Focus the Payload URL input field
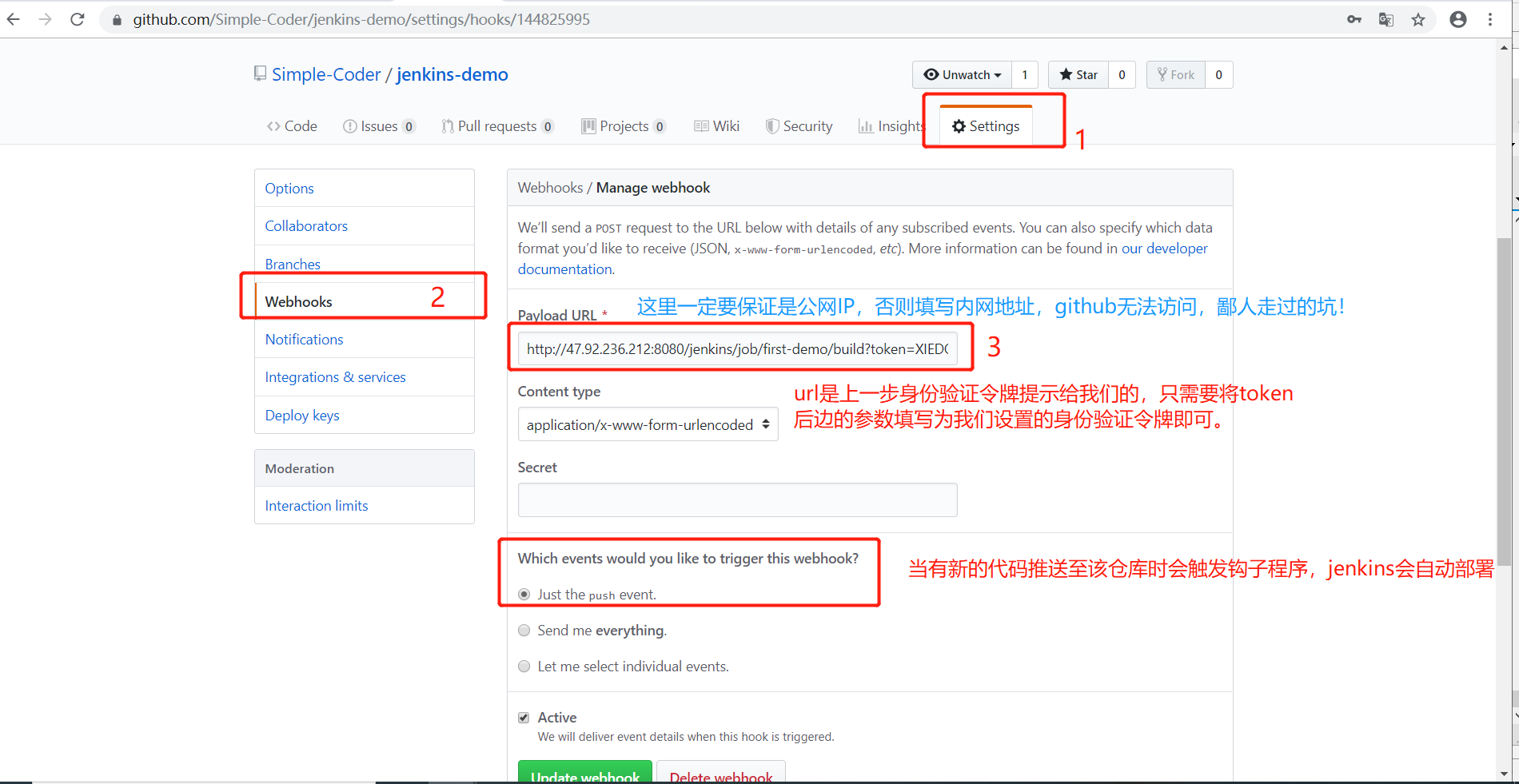This screenshot has width=1519, height=784. pos(737,349)
